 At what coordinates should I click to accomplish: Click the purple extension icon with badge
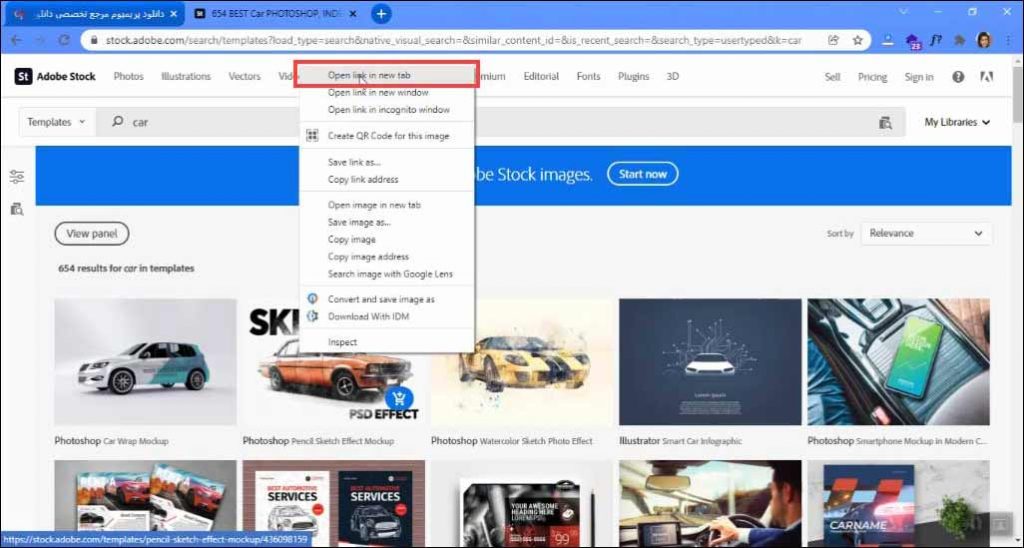click(912, 41)
